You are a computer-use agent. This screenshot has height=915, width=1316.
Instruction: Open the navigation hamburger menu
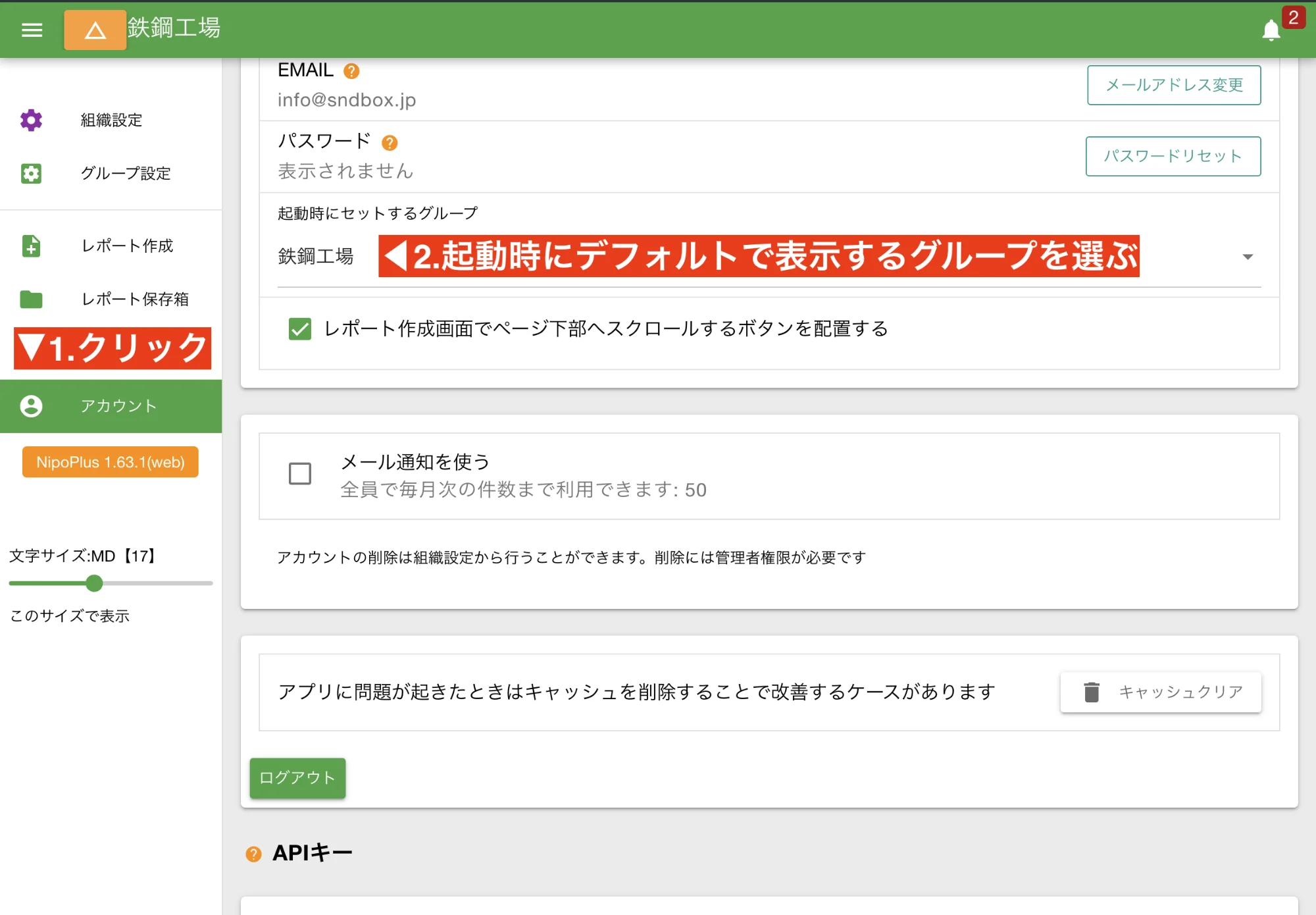(31, 30)
